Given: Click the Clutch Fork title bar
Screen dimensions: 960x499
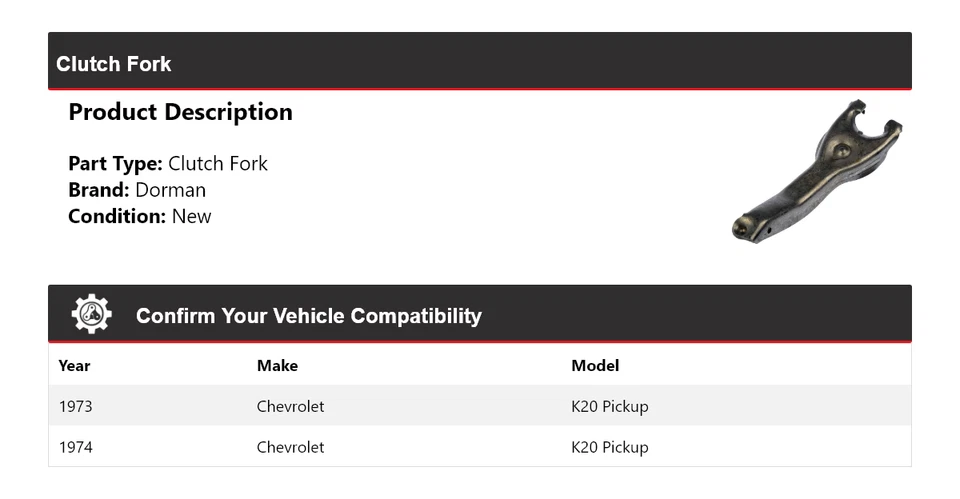Looking at the screenshot, I should [114, 64].
